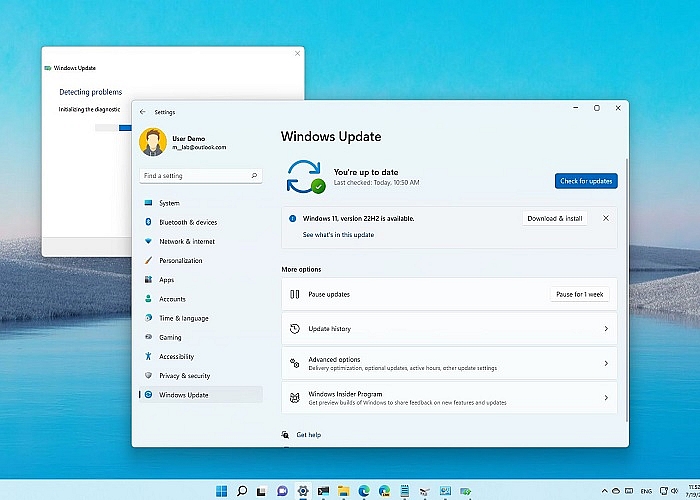Open the Get help link
Image resolution: width=700 pixels, height=500 pixels.
(308, 435)
